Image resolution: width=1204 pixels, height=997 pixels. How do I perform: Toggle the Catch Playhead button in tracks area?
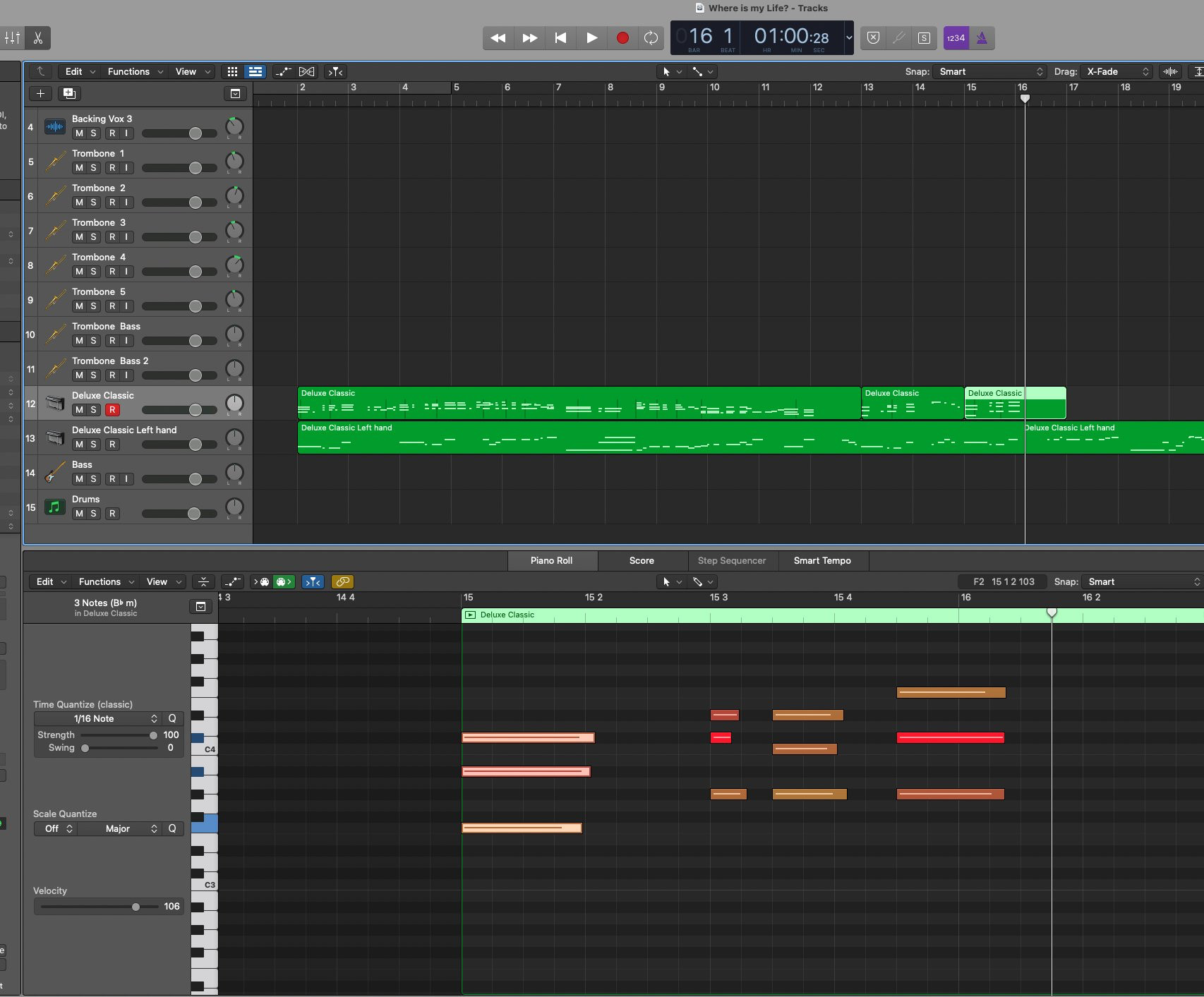click(x=336, y=71)
